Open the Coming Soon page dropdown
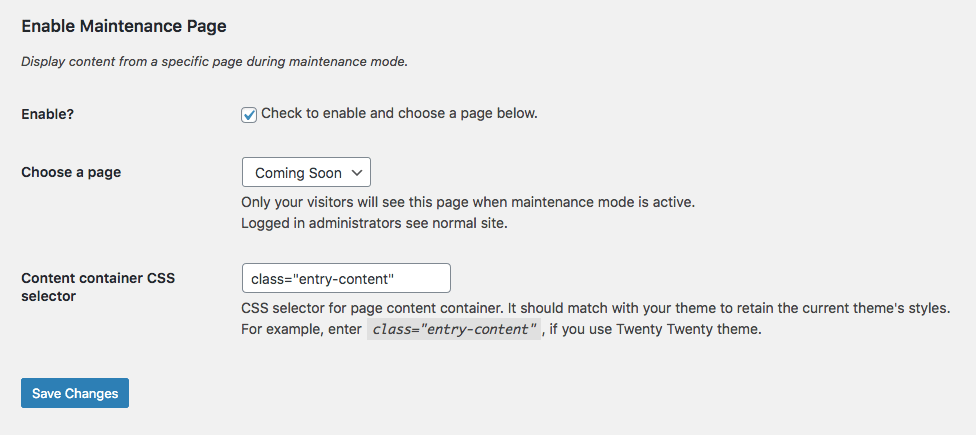The width and height of the screenshot is (976, 435). coord(306,173)
